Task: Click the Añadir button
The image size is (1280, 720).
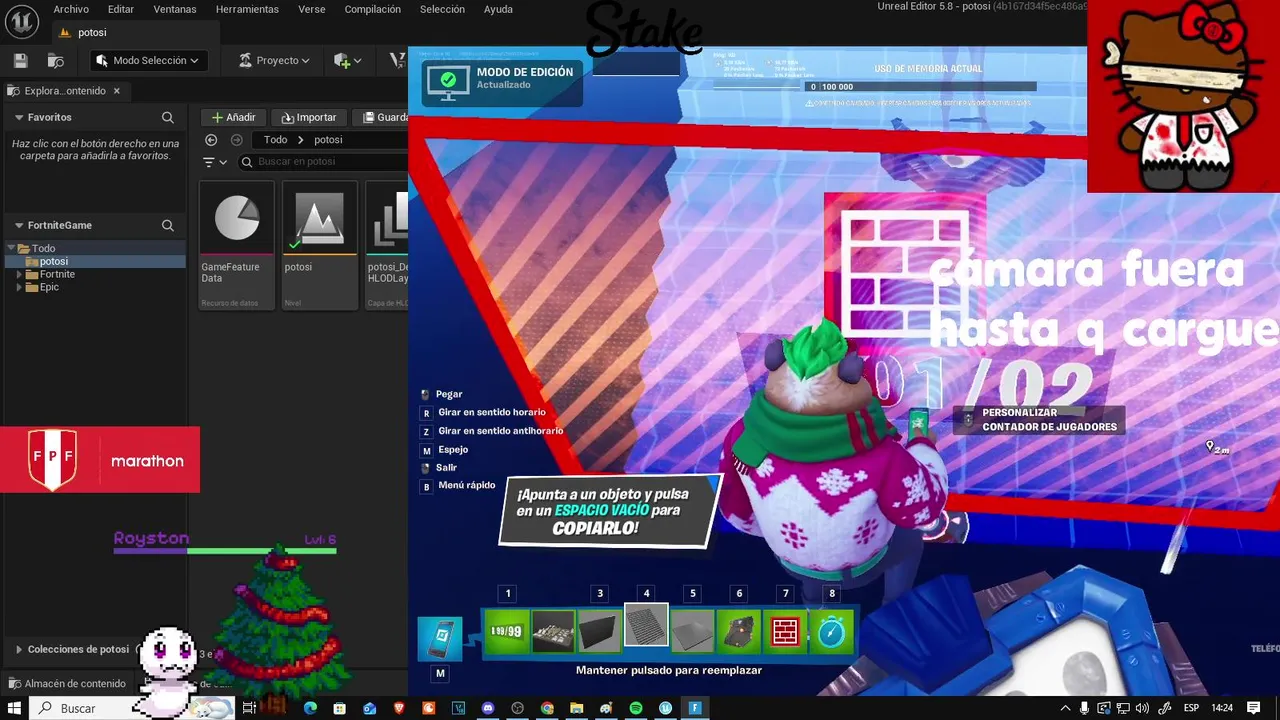Action: [x=234, y=117]
